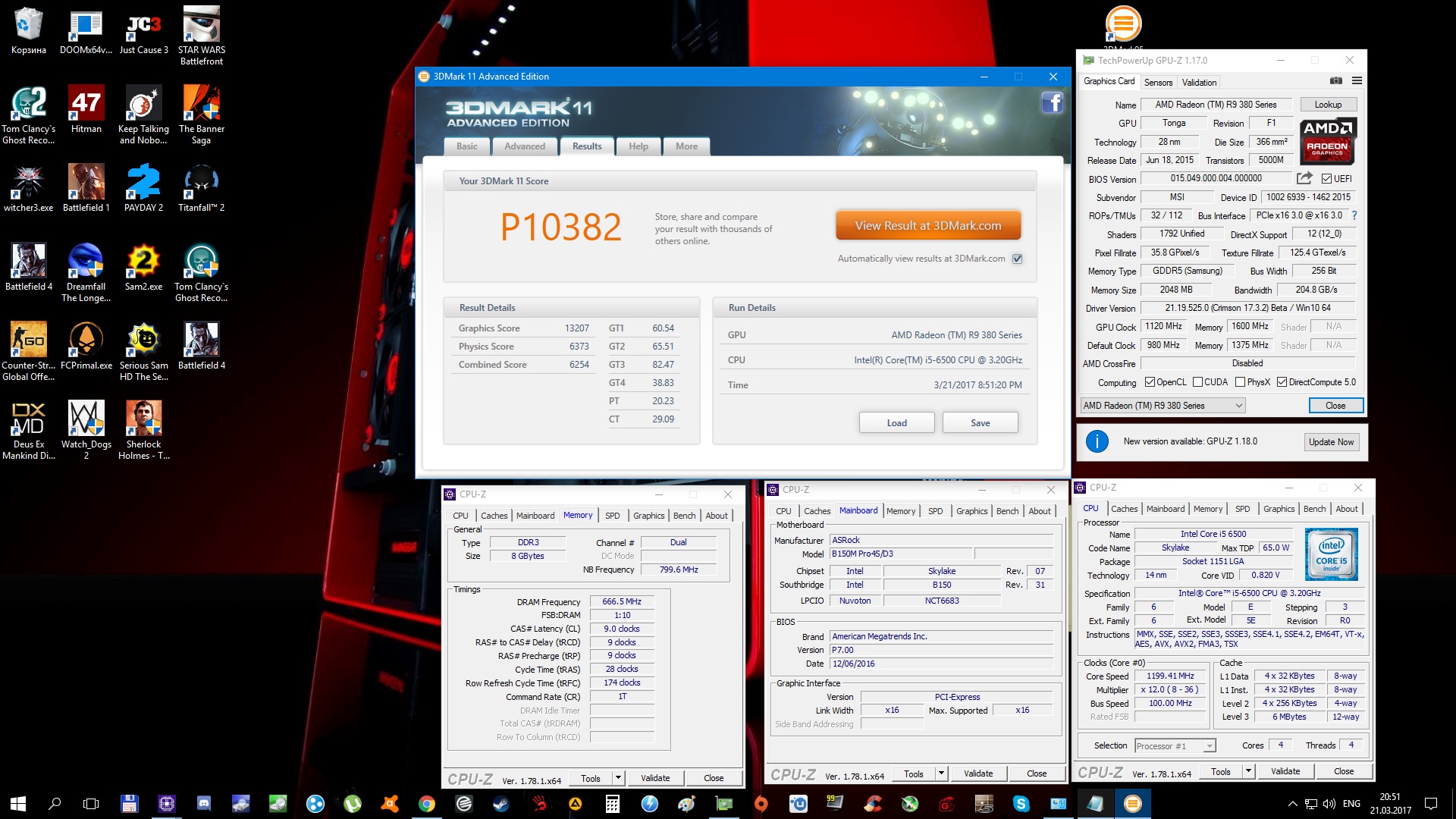Click View Result at 3DMark.com button

tap(928, 226)
